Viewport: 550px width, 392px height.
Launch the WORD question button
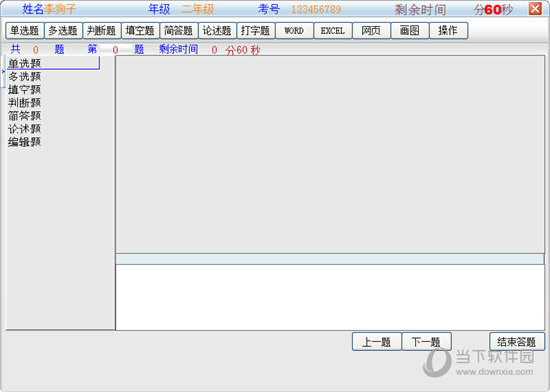point(294,31)
